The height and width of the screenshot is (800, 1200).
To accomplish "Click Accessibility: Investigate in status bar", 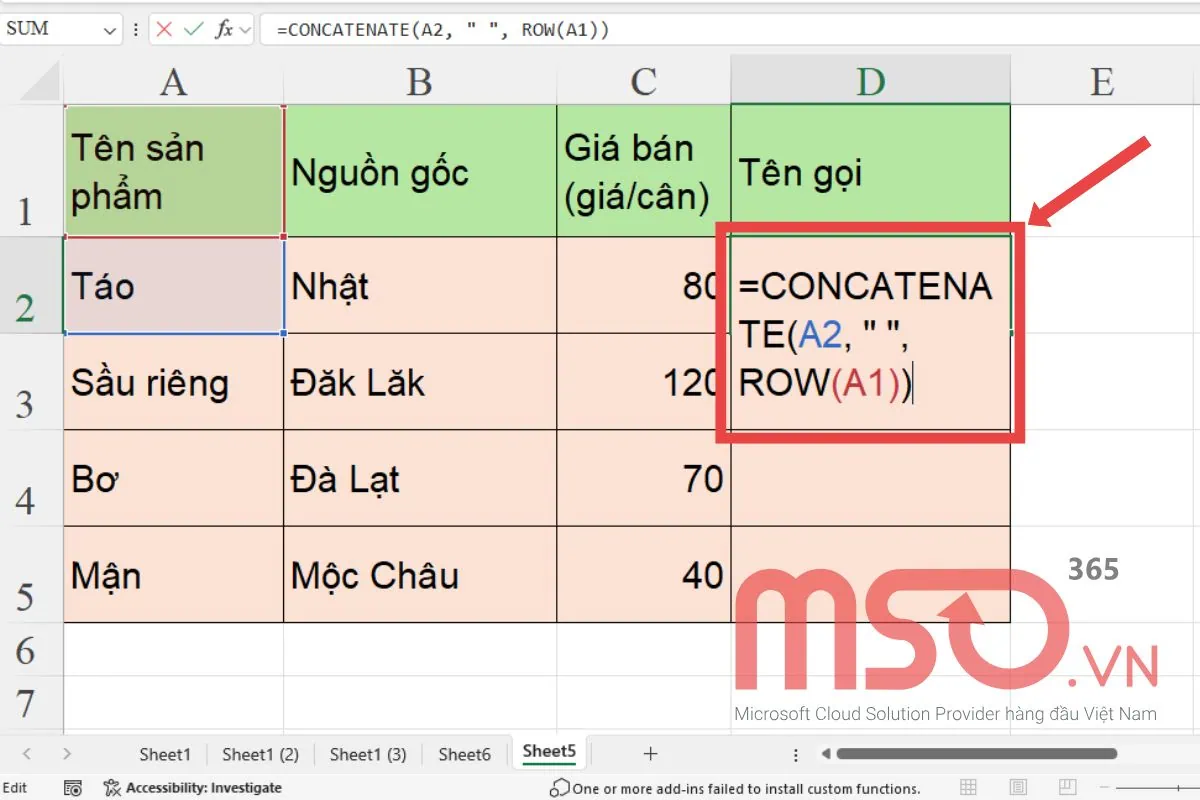I will 193,788.
